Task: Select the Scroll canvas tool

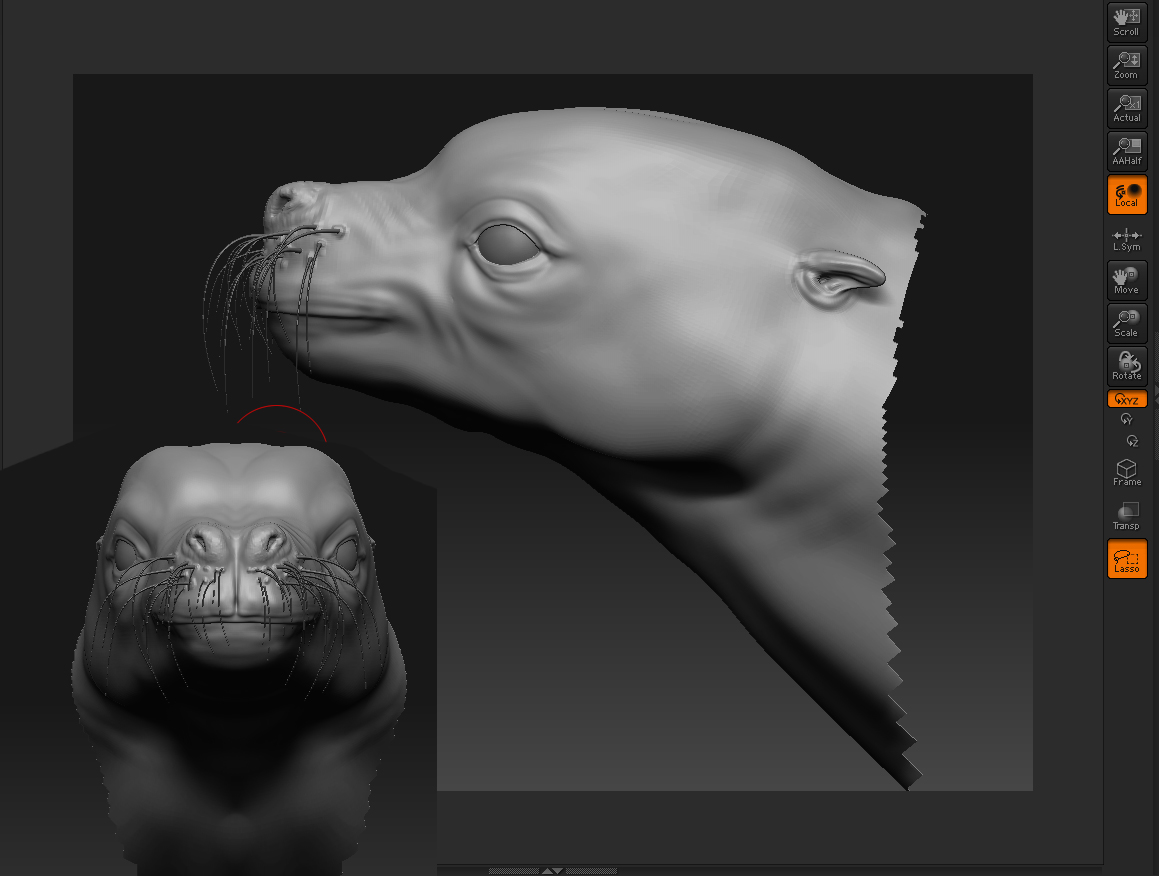Action: pyautogui.click(x=1126, y=22)
